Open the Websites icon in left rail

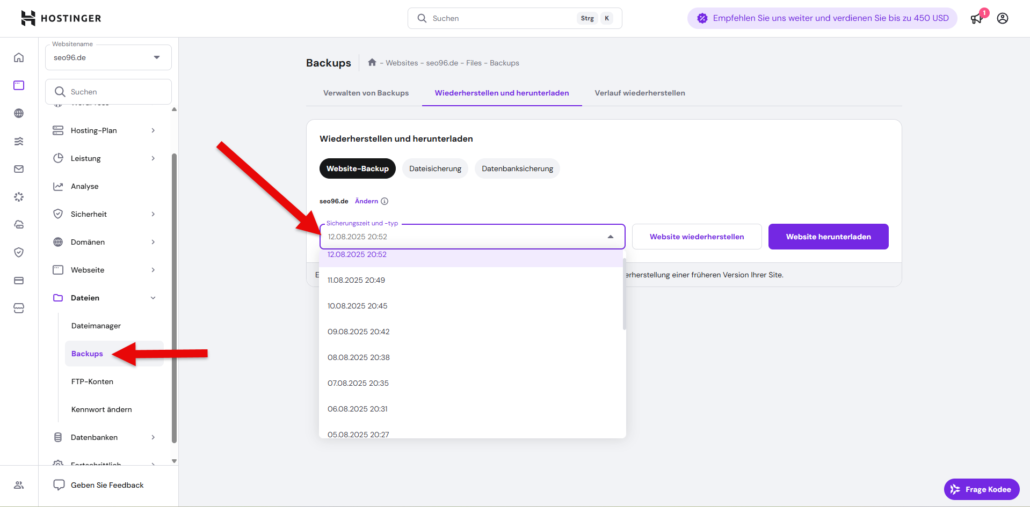[x=18, y=85]
